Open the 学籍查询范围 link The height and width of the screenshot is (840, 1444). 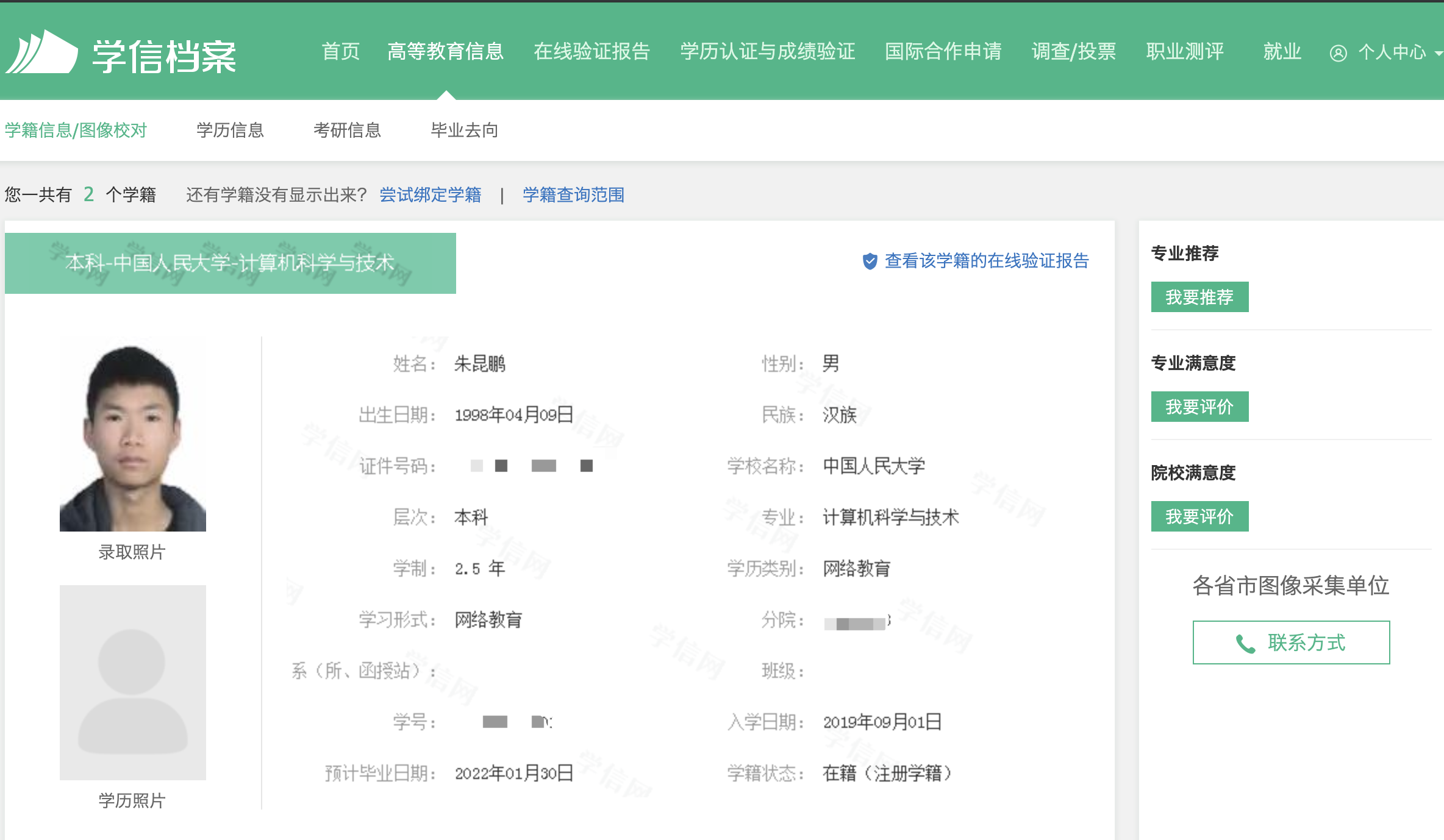(574, 195)
